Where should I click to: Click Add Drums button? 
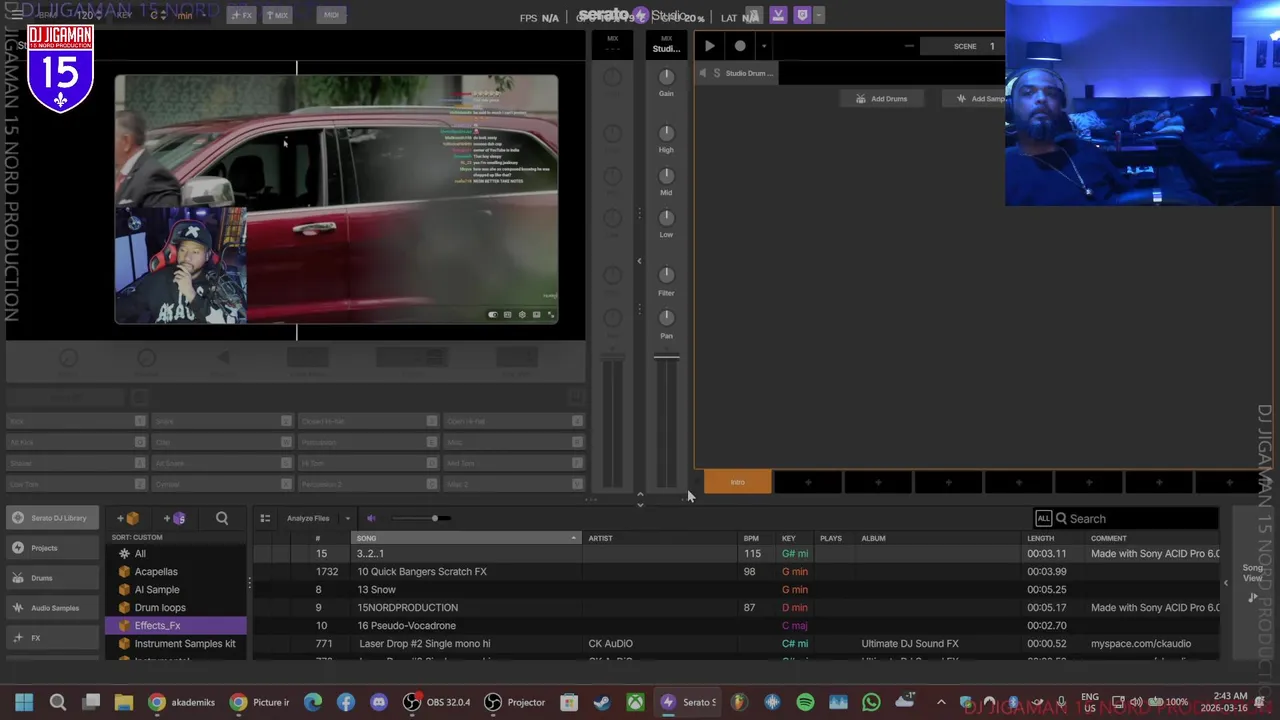[881, 99]
